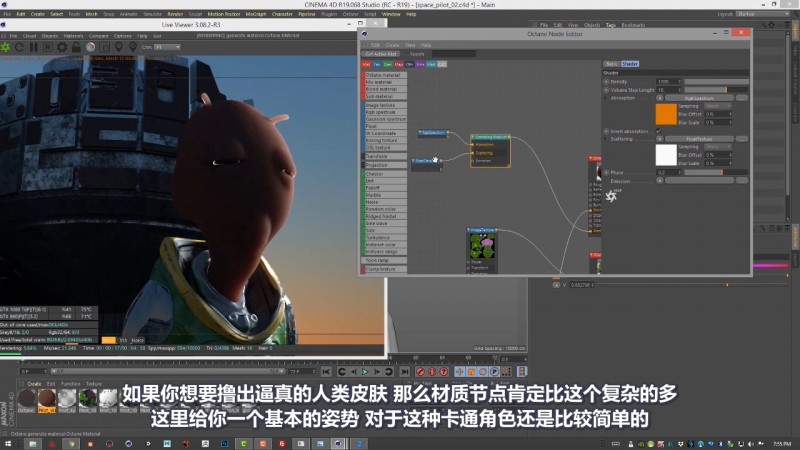Open the Chn channel dropdown in Live Viewer
This screenshot has height=450, width=800.
[x=168, y=47]
